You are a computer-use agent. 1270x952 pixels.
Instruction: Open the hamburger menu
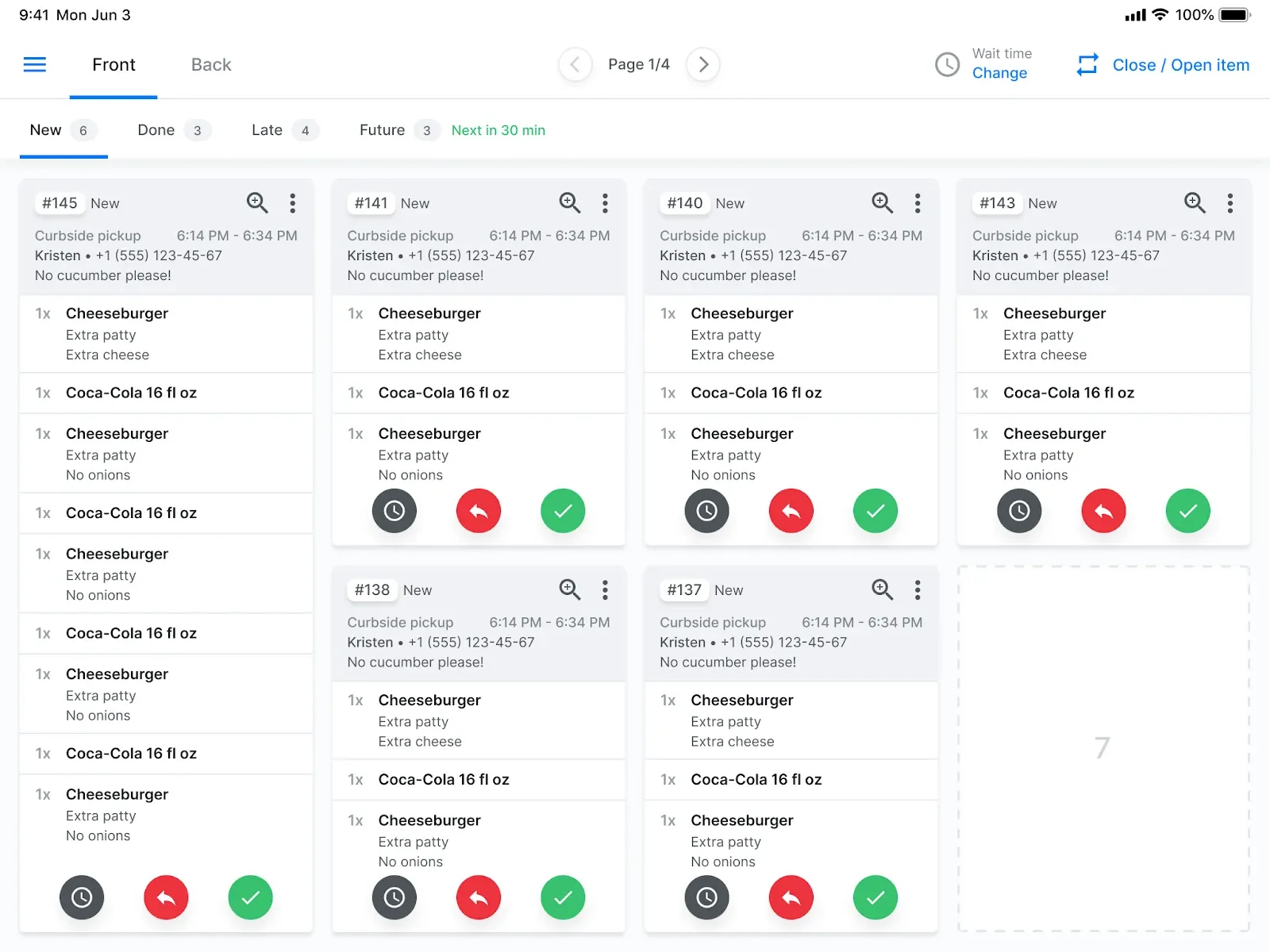click(x=35, y=64)
